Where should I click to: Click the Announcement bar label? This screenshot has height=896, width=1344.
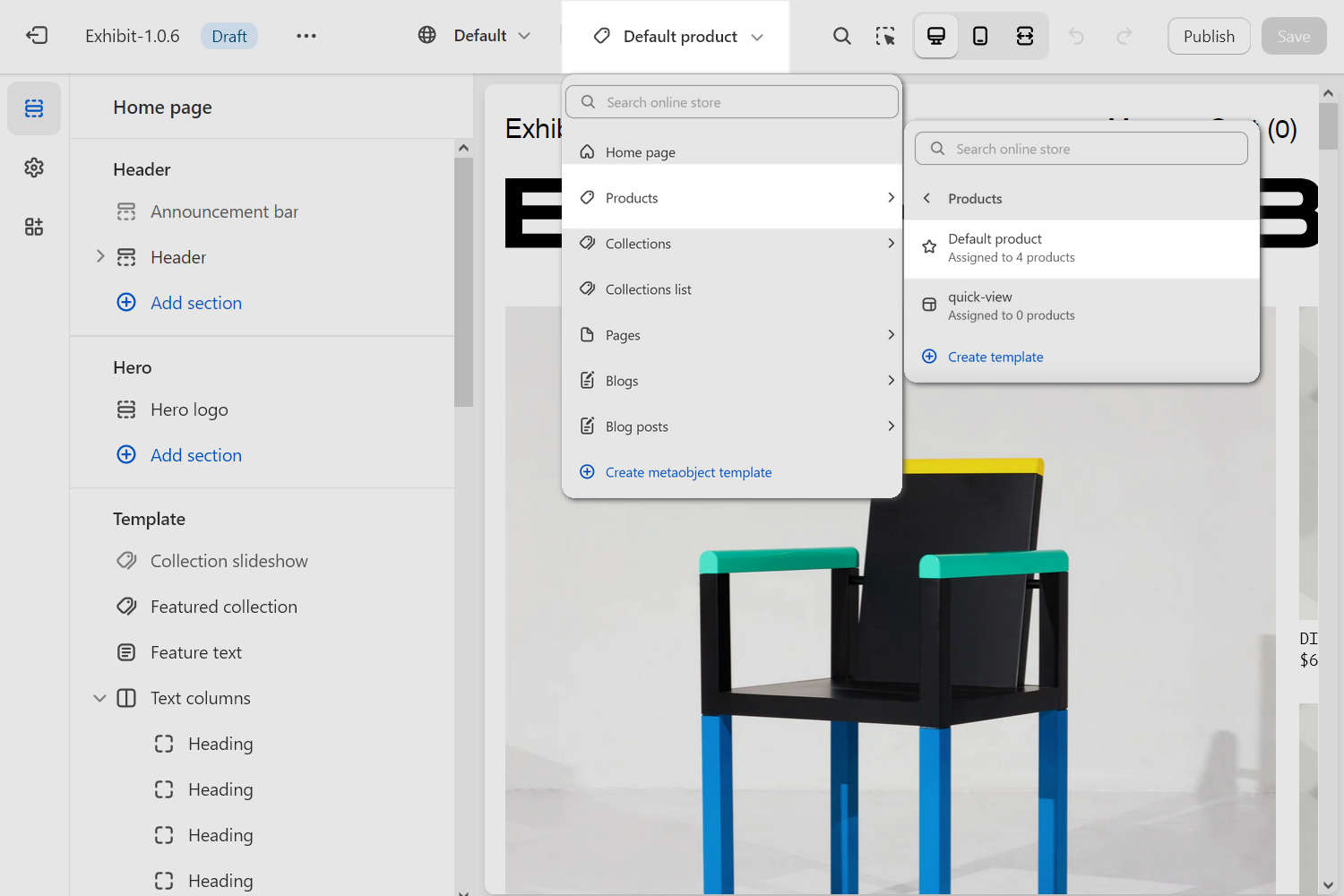tap(224, 211)
